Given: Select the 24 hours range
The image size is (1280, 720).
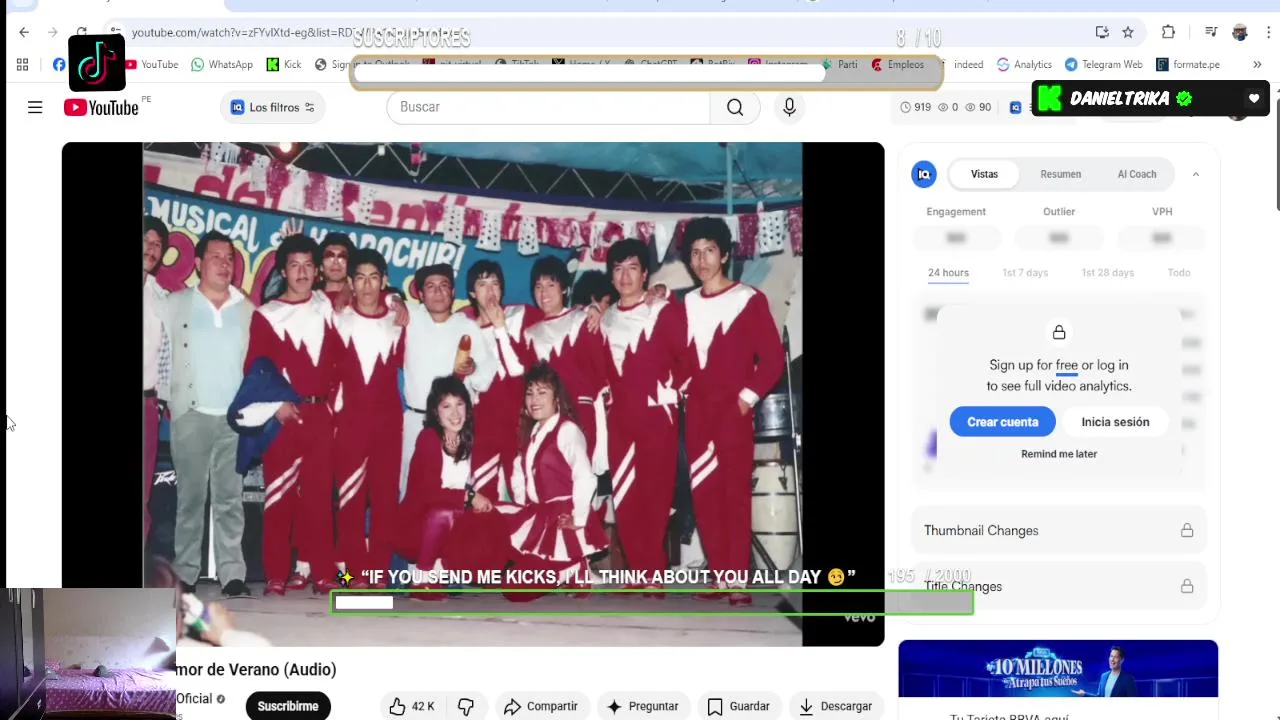Looking at the screenshot, I should [948, 273].
